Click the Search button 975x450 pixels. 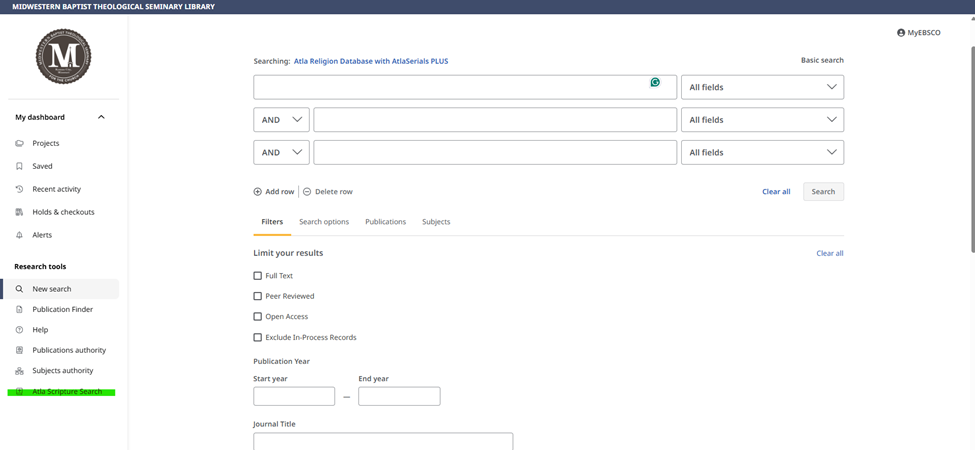pyautogui.click(x=823, y=191)
